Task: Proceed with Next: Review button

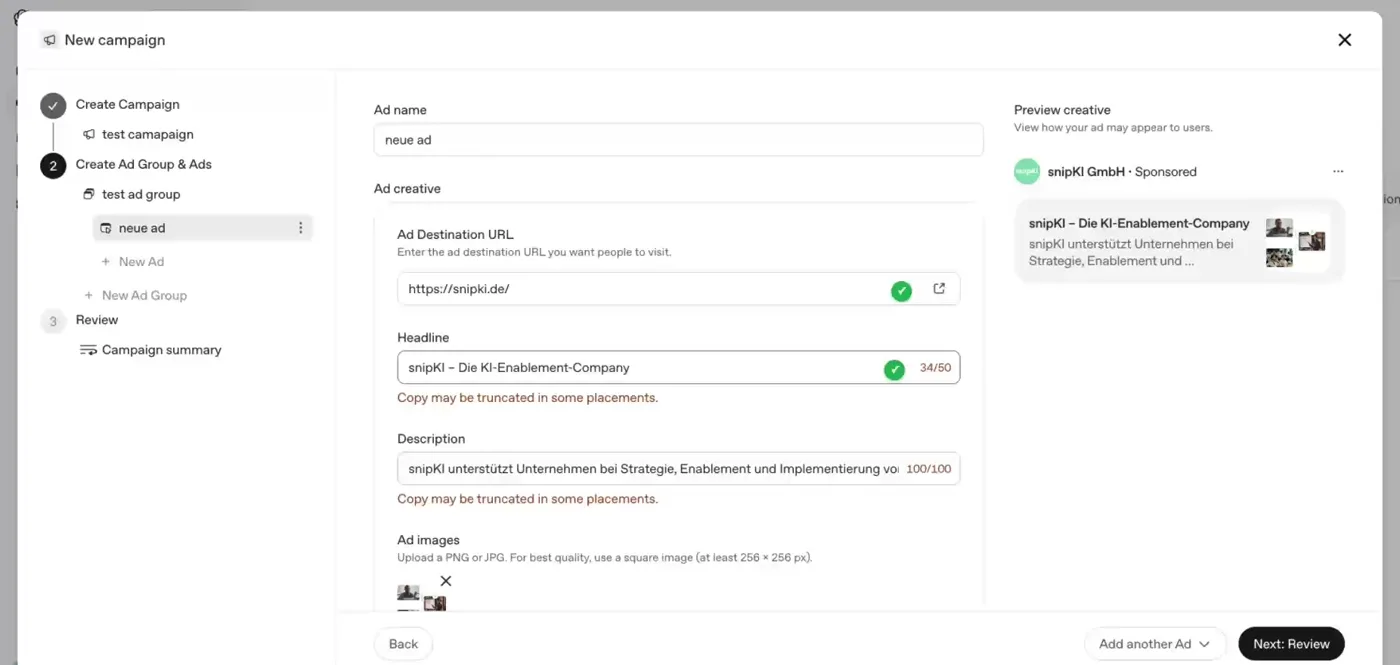Action: [1291, 644]
